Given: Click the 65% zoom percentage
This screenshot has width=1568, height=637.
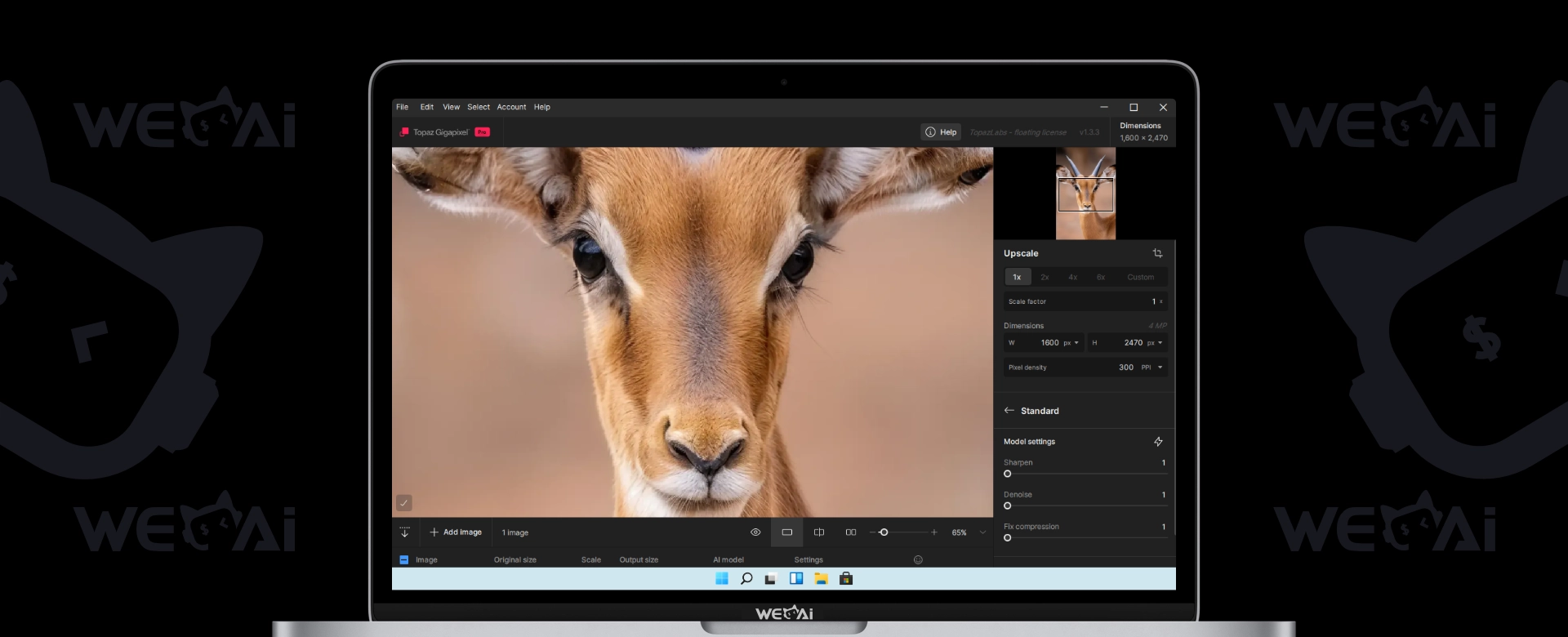Looking at the screenshot, I should tap(959, 532).
